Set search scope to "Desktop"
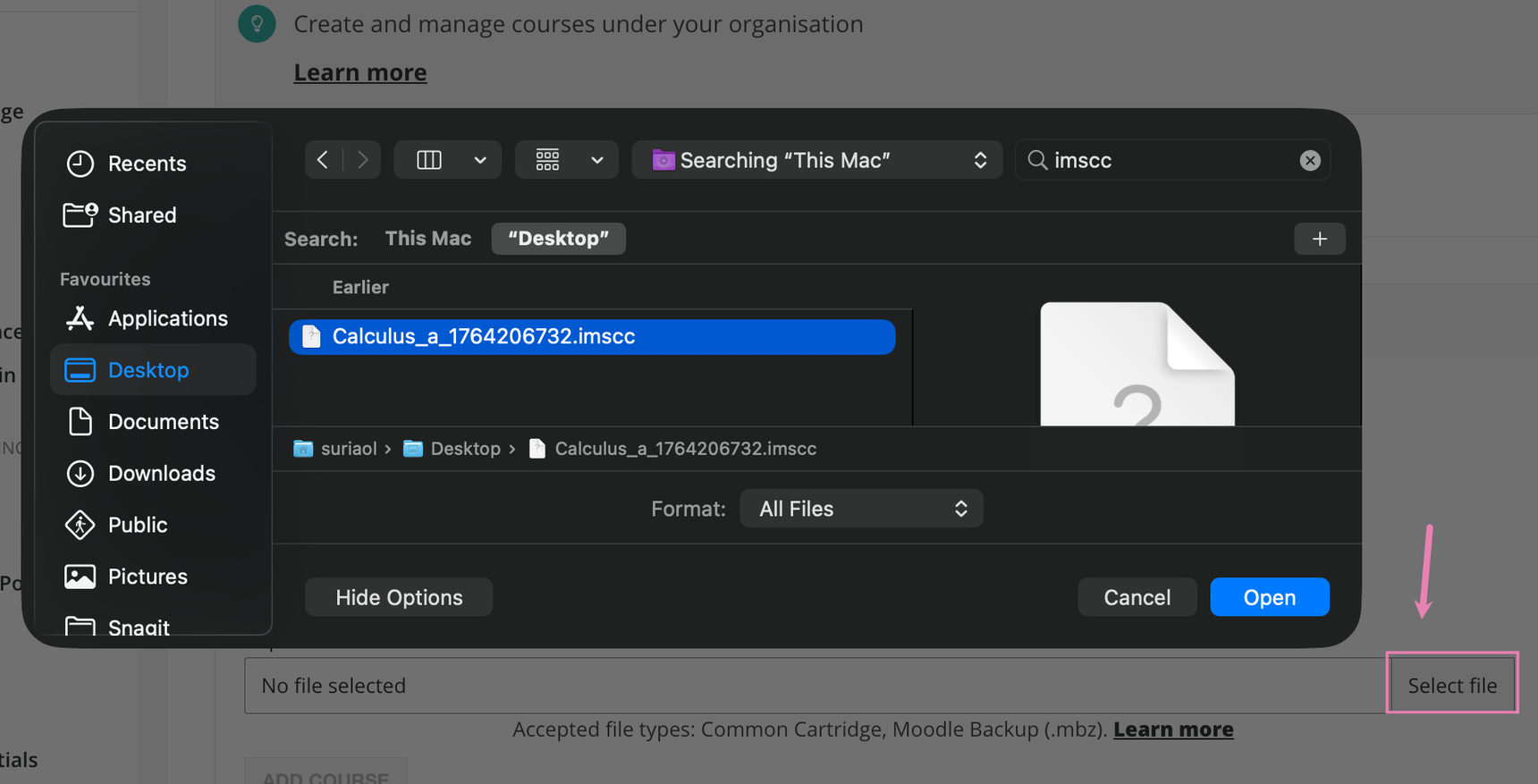1538x784 pixels. pyautogui.click(x=558, y=239)
